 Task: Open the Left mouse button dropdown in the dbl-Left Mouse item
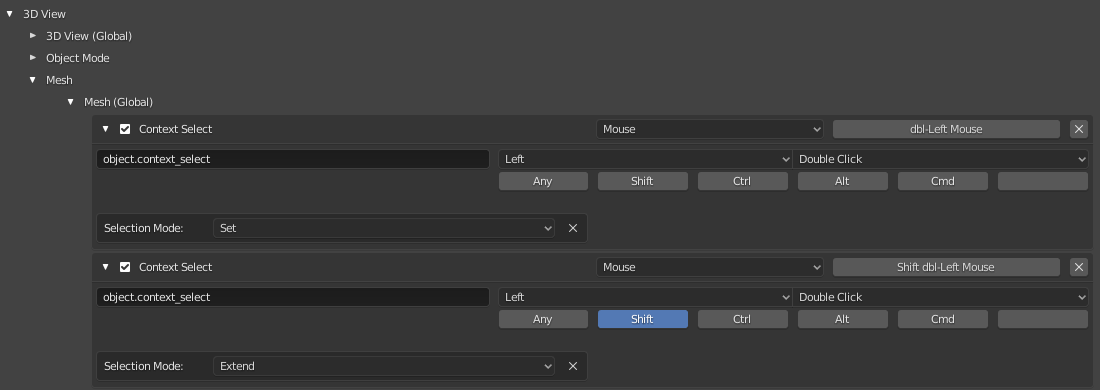645,159
